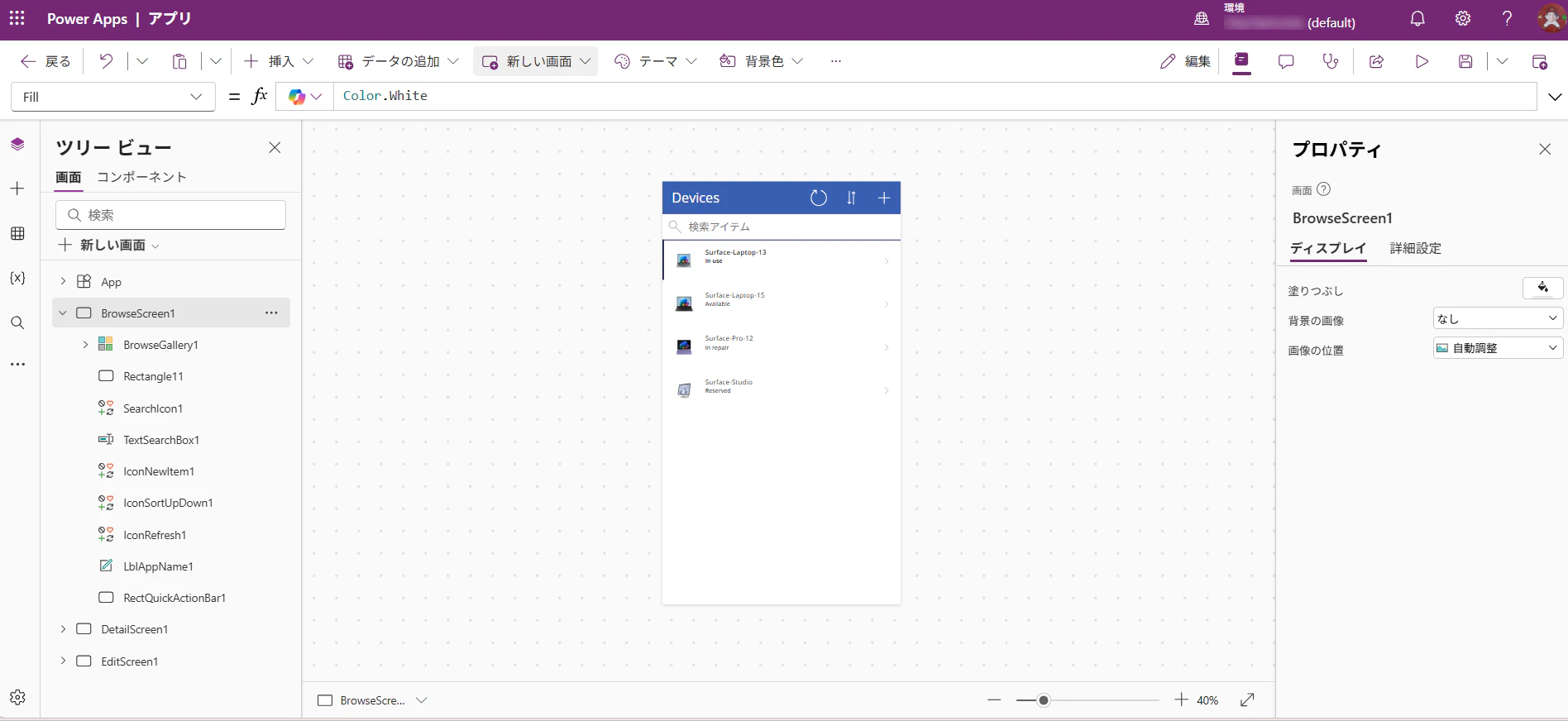1568x721 pixels.
Task: Open the tree view layers icon
Action: 17,144
